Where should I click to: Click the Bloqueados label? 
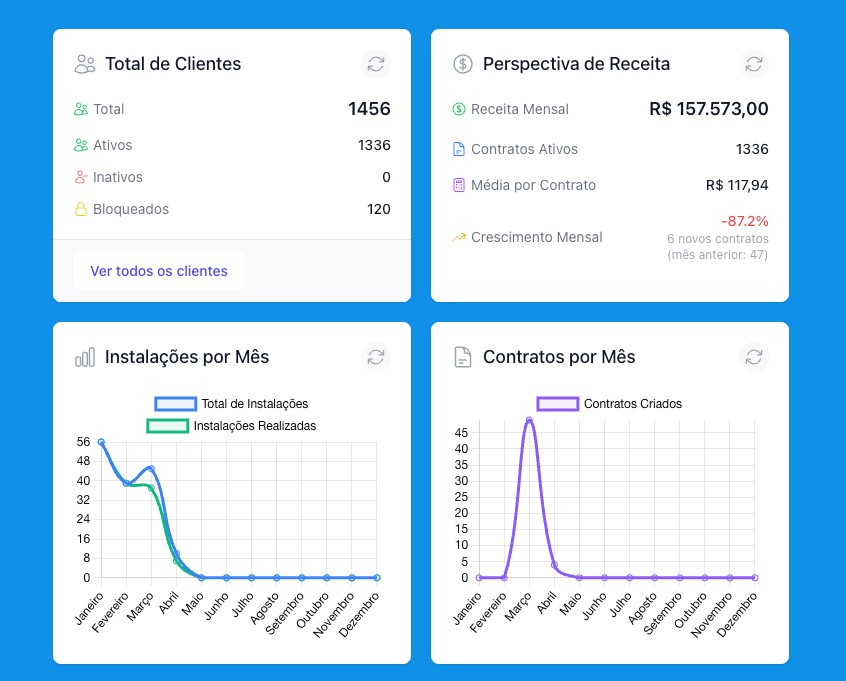pyautogui.click(x=131, y=209)
